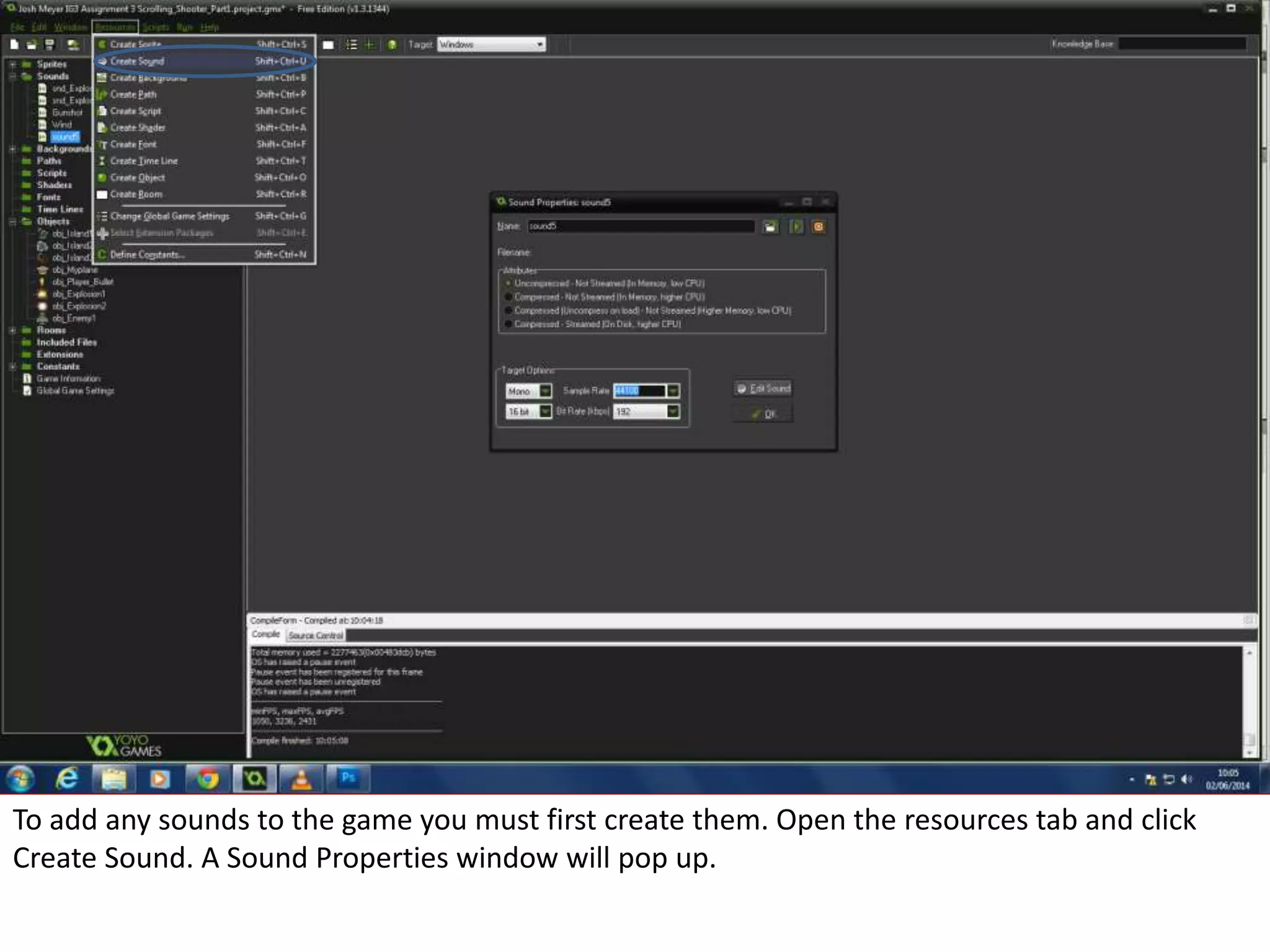Open the Wind sound resource
Viewport: 1270px width, 952px height.
click(x=61, y=125)
